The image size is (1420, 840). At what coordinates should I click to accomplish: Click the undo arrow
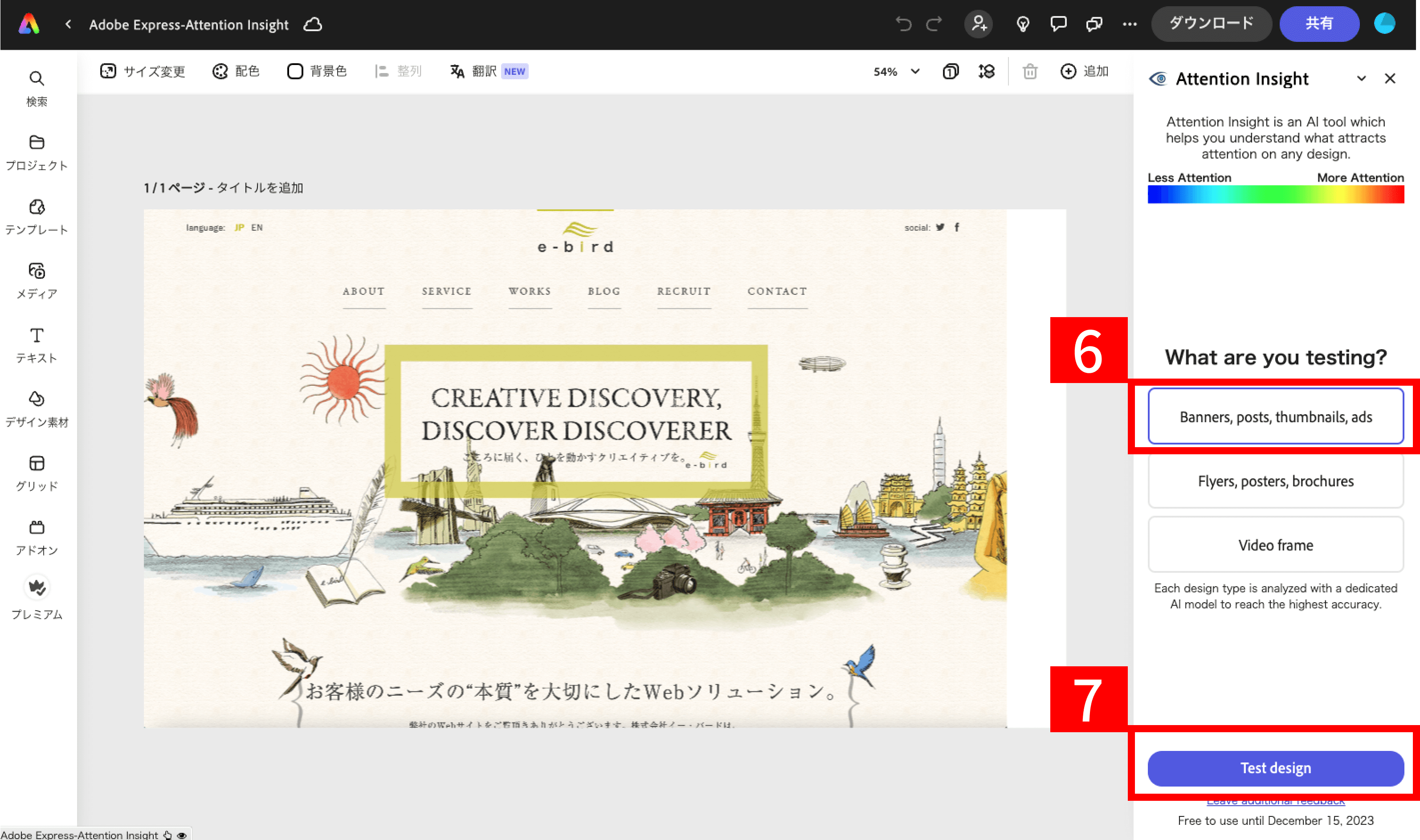point(903,24)
